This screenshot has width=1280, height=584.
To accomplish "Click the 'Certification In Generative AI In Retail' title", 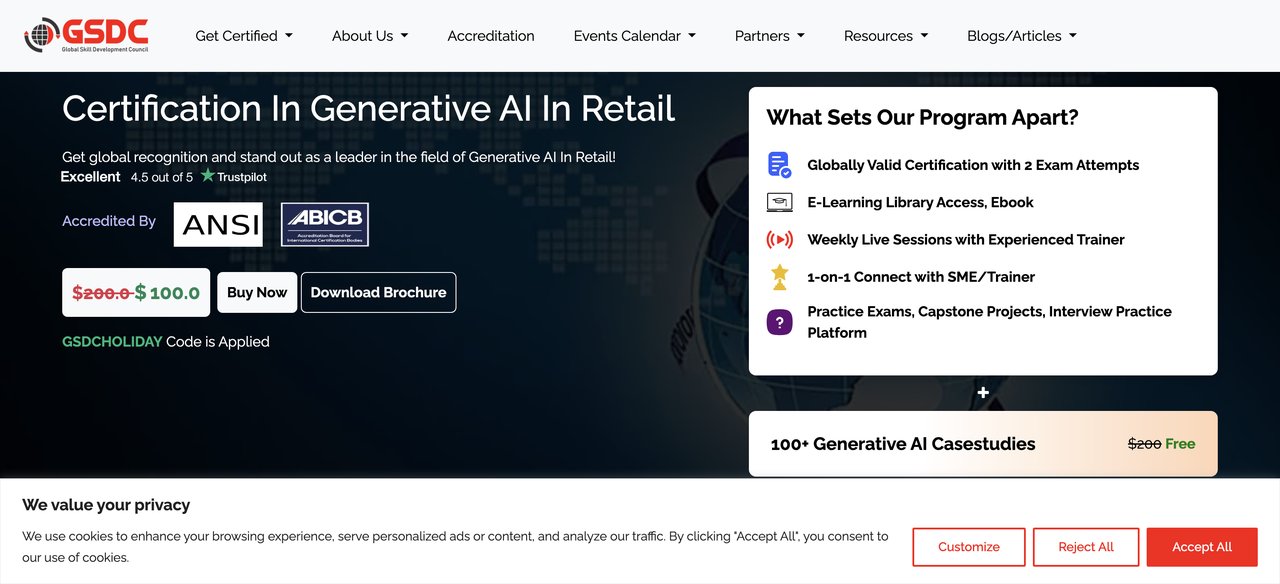I will tap(369, 108).
